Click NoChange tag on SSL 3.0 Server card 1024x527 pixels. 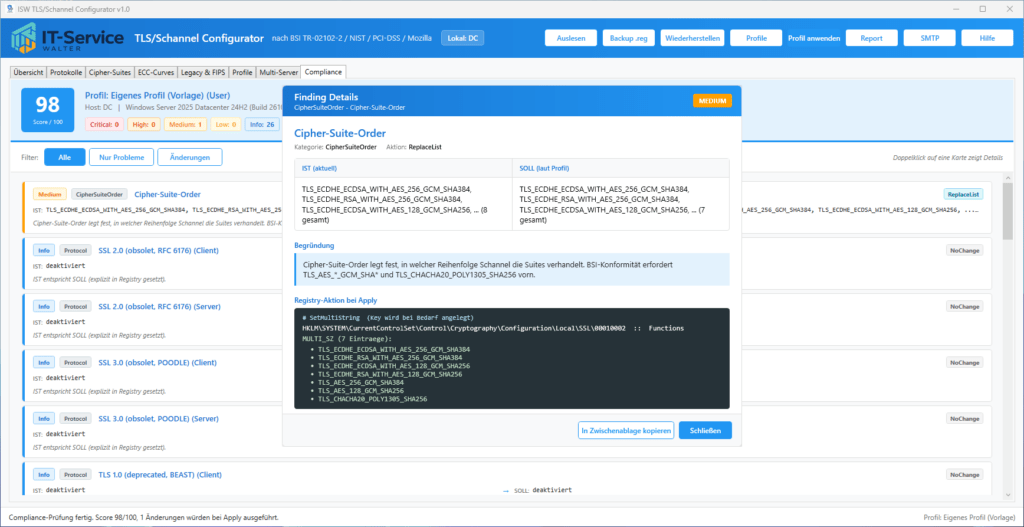point(965,419)
